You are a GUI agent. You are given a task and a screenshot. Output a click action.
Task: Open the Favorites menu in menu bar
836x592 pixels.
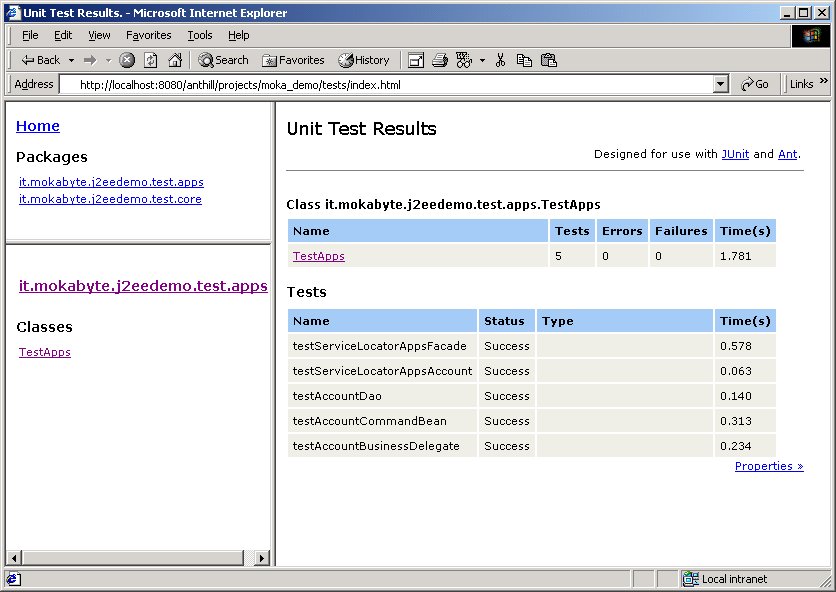coord(149,35)
